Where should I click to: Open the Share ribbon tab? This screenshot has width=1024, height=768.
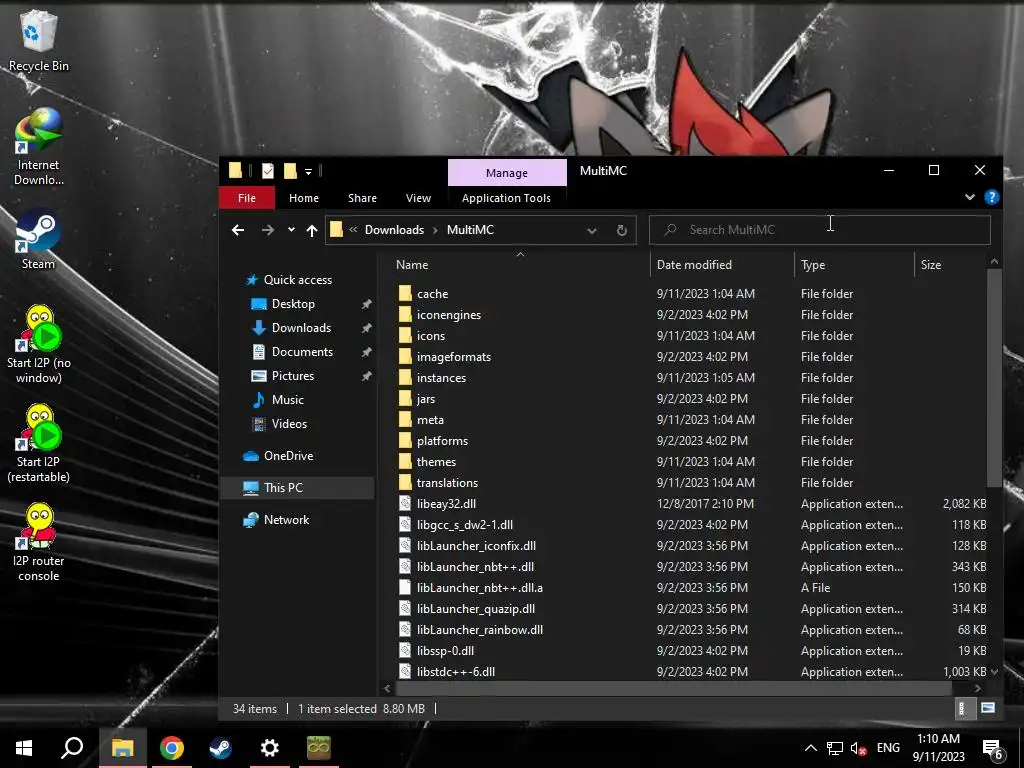click(x=362, y=198)
